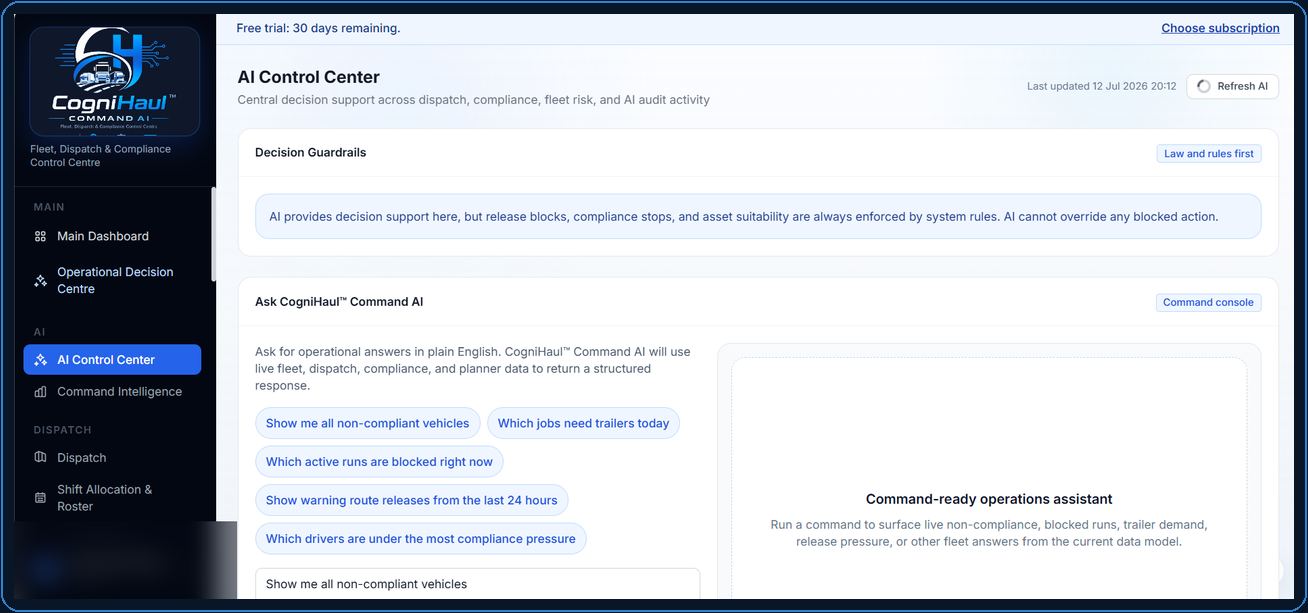Click the Operational Decision Centre sparkle icon

tap(40, 281)
